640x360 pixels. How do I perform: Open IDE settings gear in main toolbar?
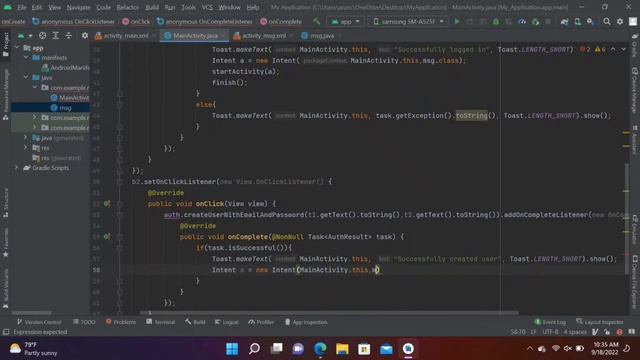point(620,22)
